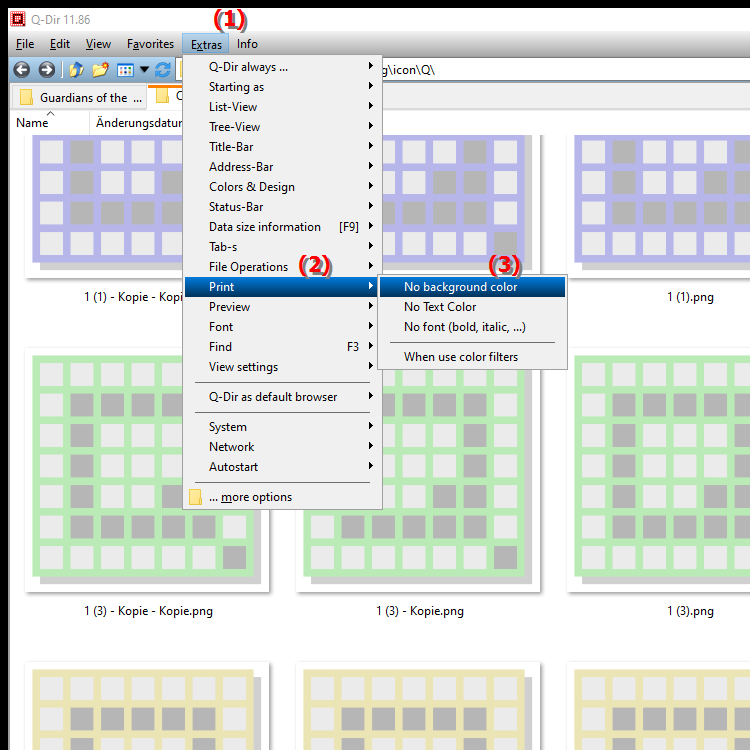Open the Find F3 submenu

[x=283, y=347]
